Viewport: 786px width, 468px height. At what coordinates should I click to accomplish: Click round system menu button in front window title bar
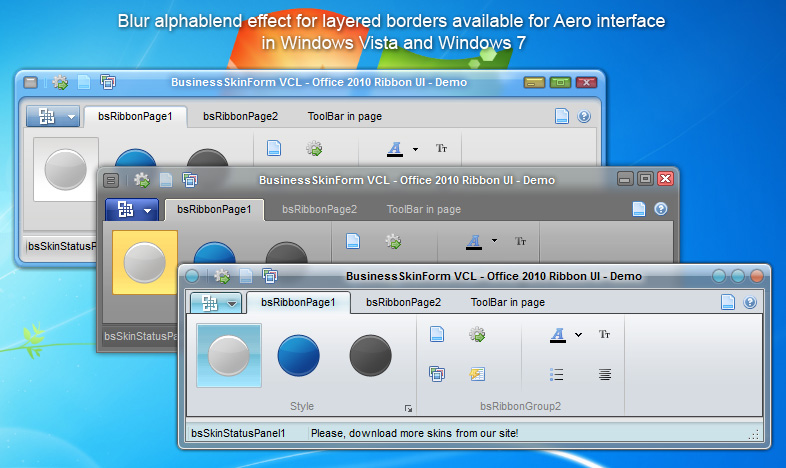tap(192, 276)
